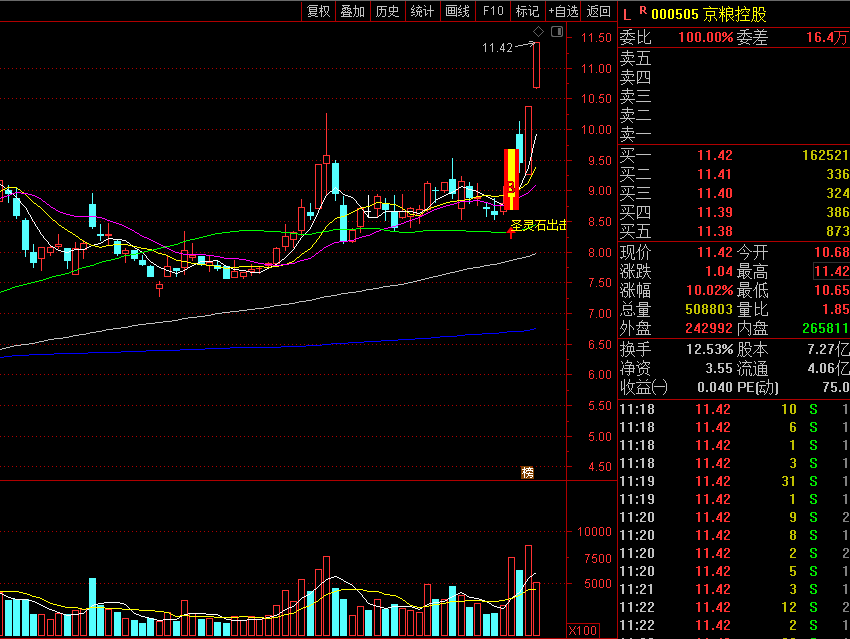Click the 10.00 price axis label

click(x=596, y=130)
